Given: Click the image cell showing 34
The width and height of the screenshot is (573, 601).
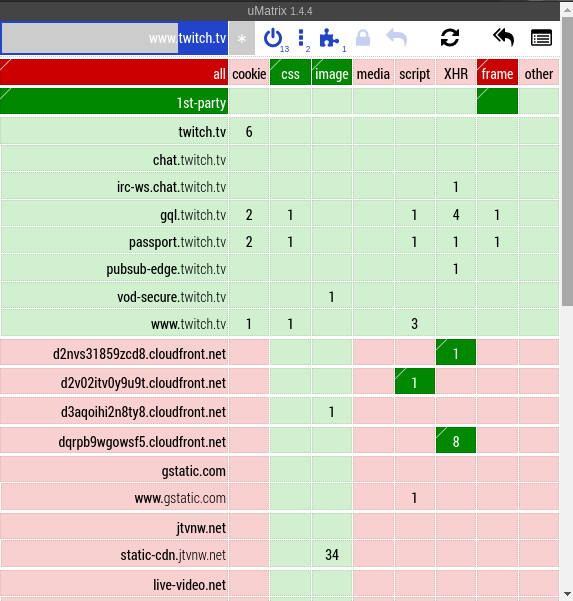Looking at the screenshot, I should click(332, 554).
